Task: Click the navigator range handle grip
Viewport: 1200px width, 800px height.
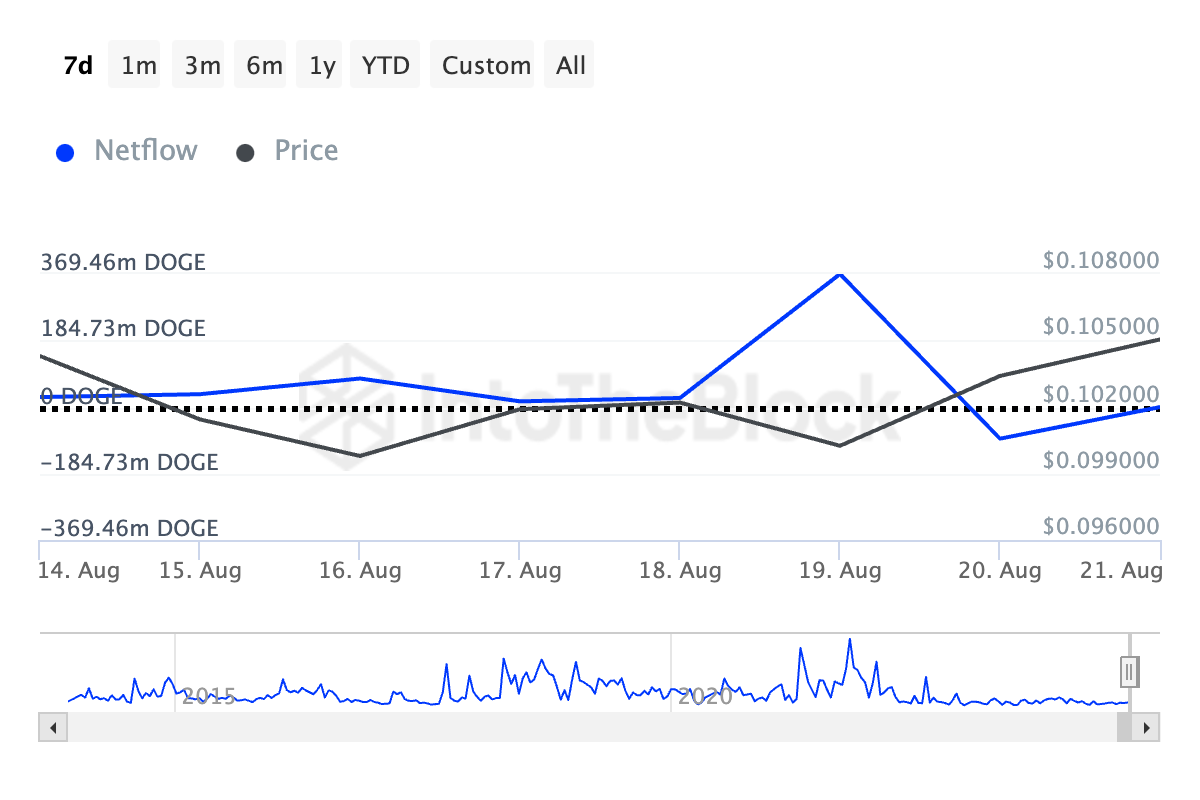Action: click(x=1130, y=671)
